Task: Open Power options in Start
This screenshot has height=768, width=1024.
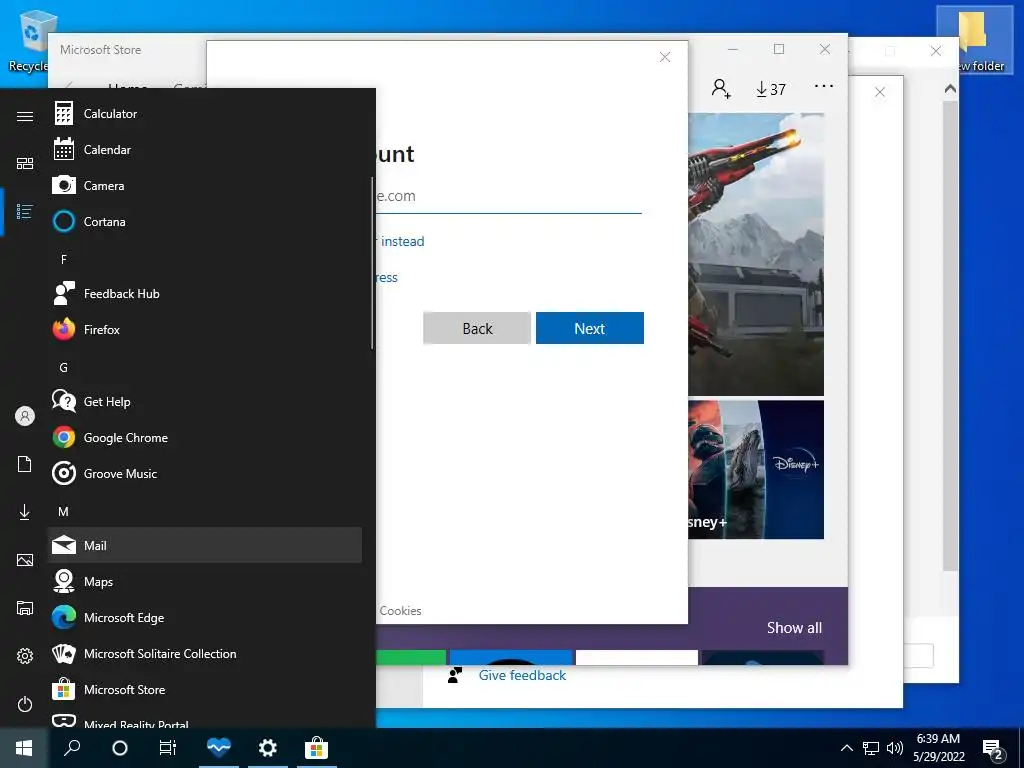Action: pyautogui.click(x=25, y=704)
